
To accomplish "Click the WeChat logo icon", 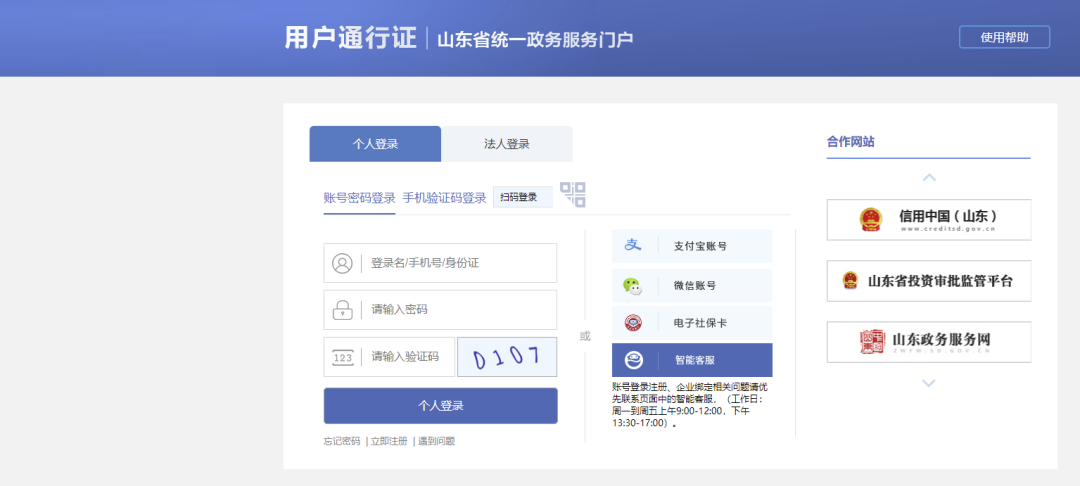I will (x=632, y=285).
